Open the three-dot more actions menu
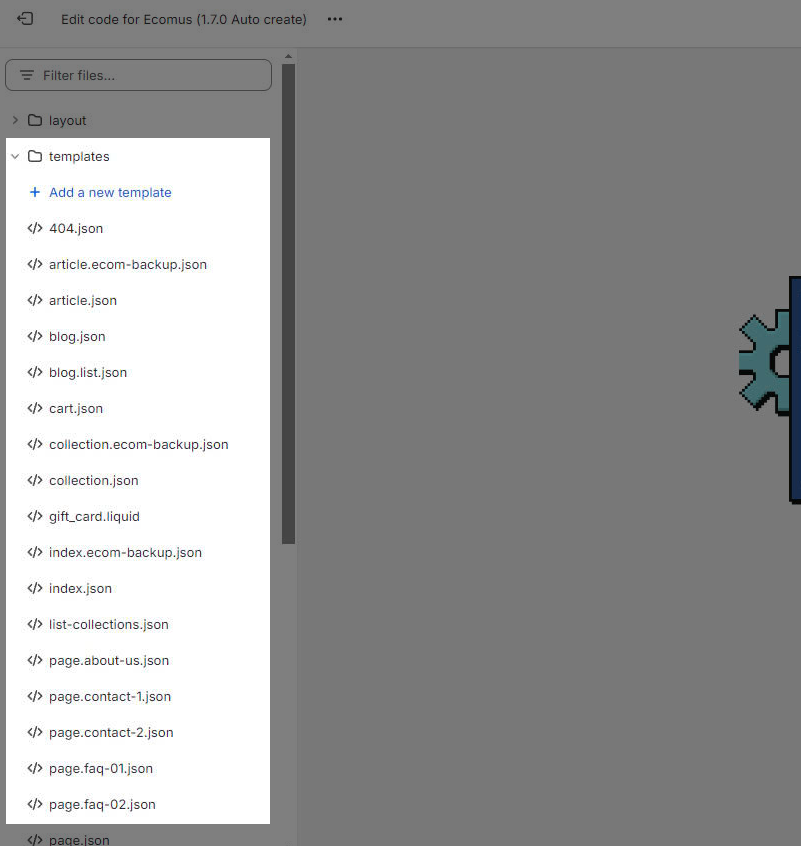This screenshot has width=801, height=846. pos(335,19)
